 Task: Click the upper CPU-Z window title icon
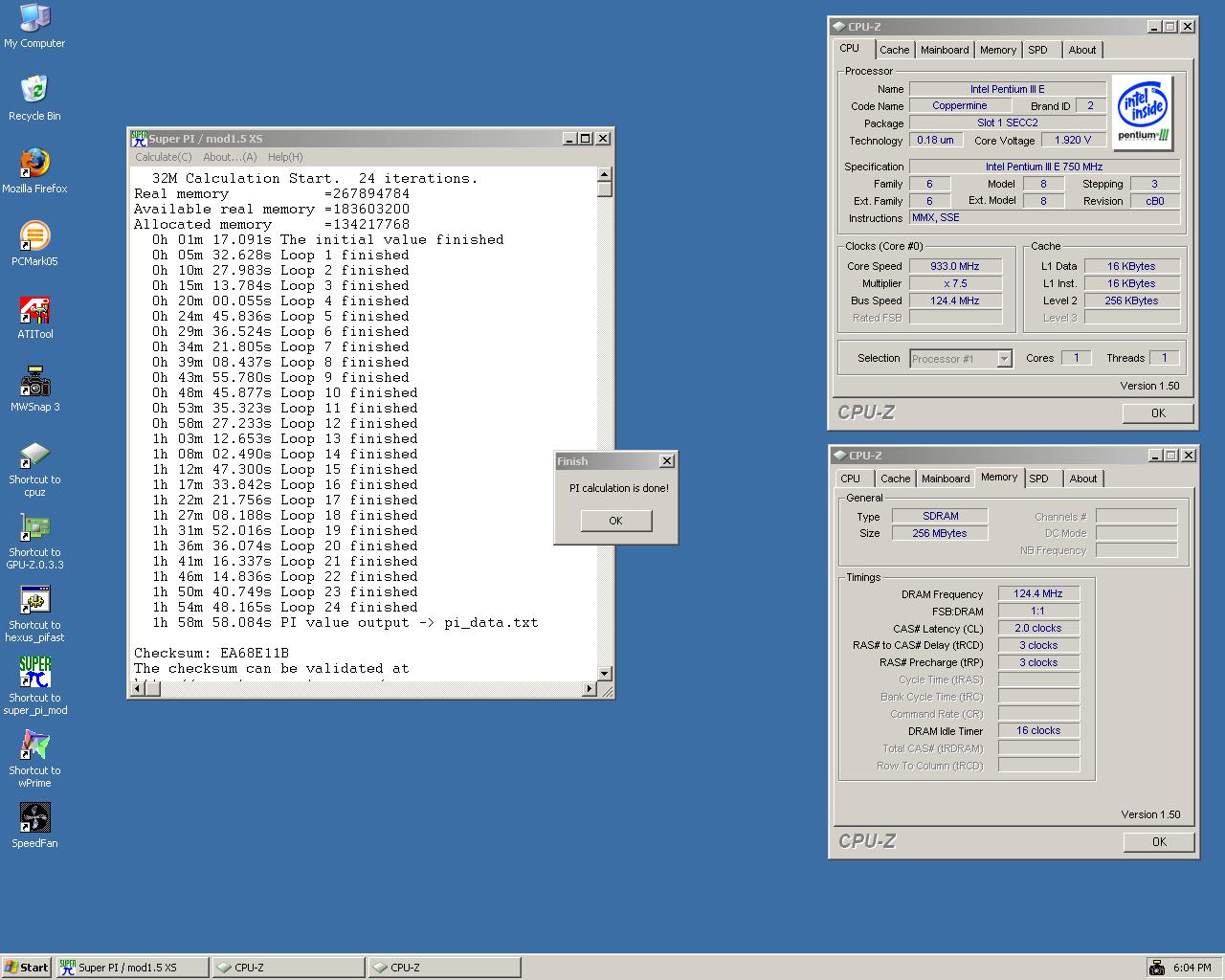click(839, 27)
